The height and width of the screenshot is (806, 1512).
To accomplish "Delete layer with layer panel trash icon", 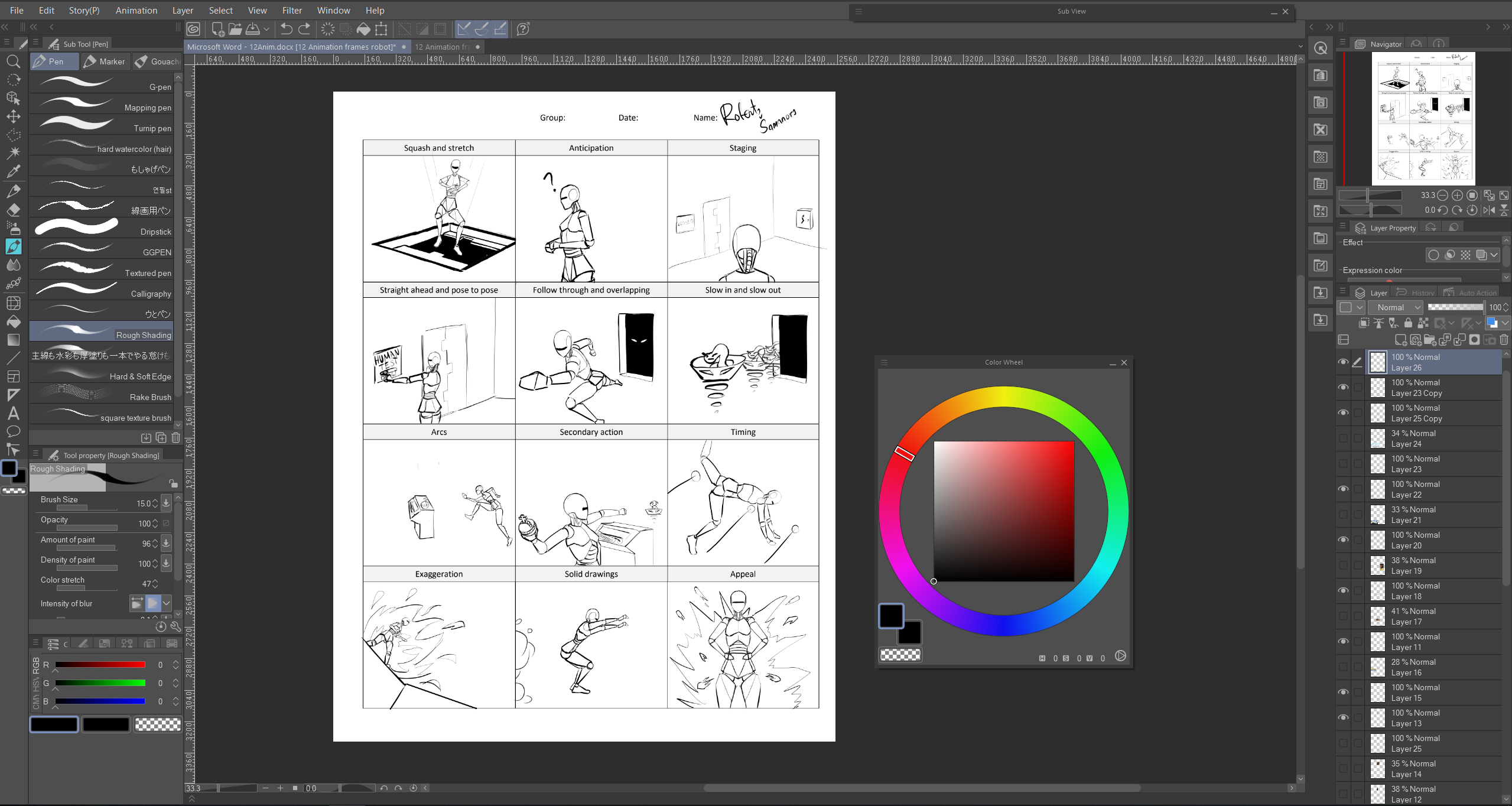I will [x=1504, y=340].
